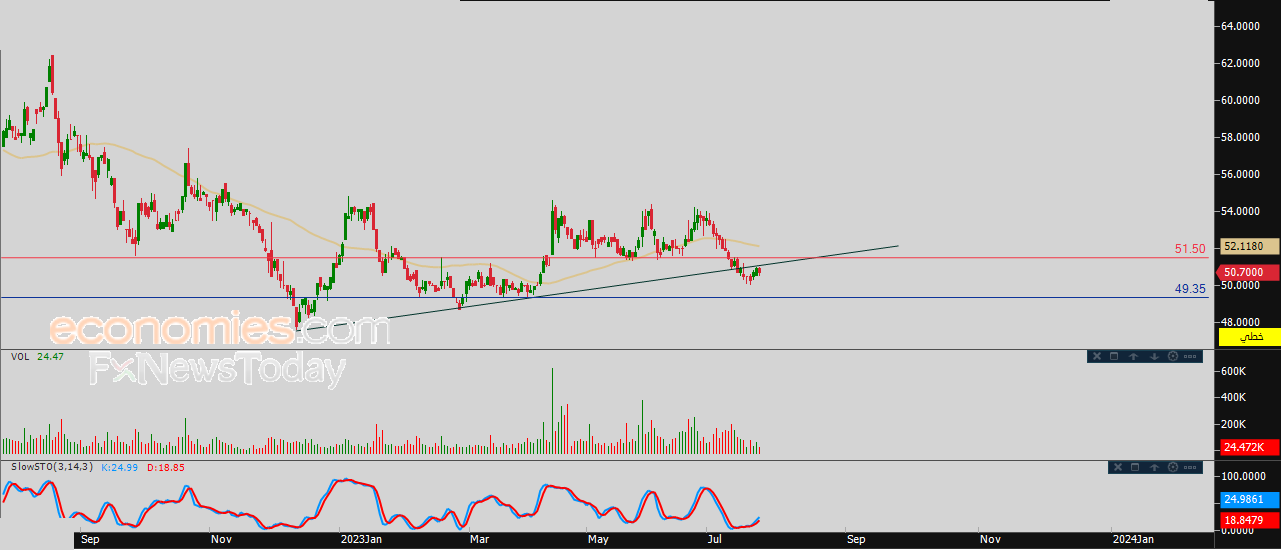Viewport: 1281px width, 550px height.
Task: Click the 2023Jan date axis label
Action: (361, 540)
